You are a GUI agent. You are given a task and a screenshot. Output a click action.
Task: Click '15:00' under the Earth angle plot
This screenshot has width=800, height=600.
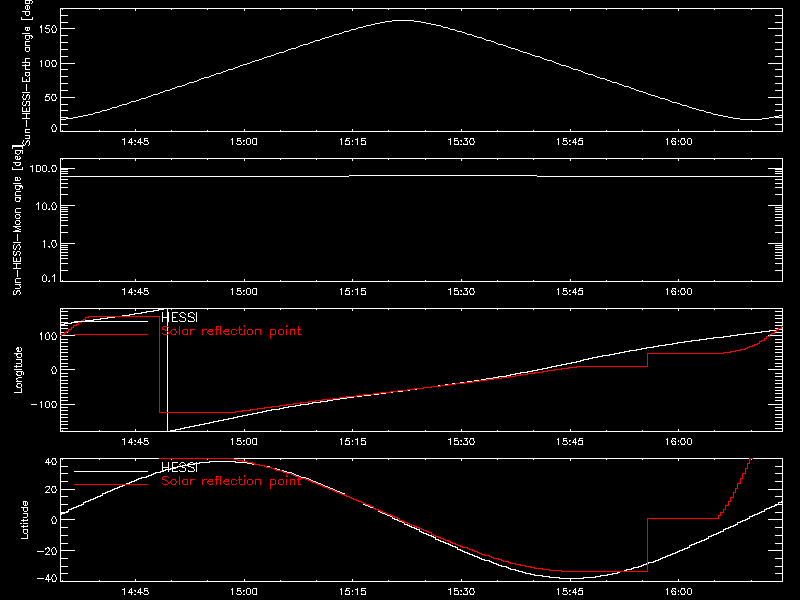pyautogui.click(x=244, y=142)
